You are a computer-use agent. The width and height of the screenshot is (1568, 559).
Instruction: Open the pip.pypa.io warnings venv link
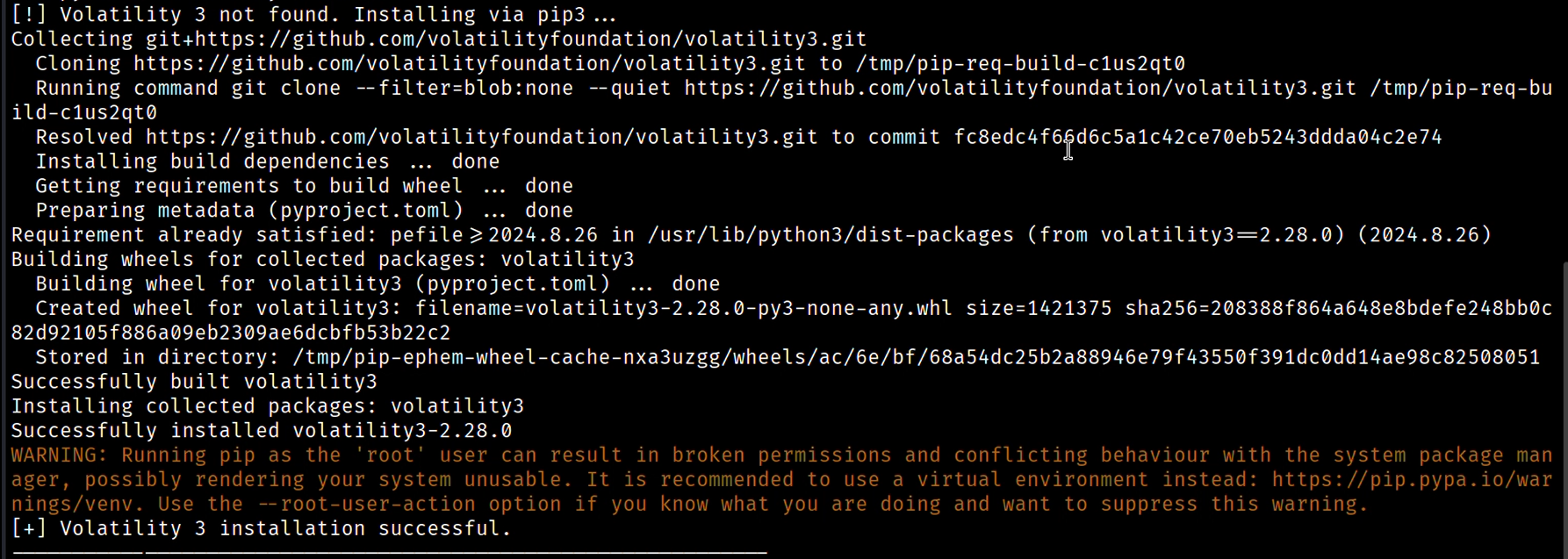pos(1412,480)
